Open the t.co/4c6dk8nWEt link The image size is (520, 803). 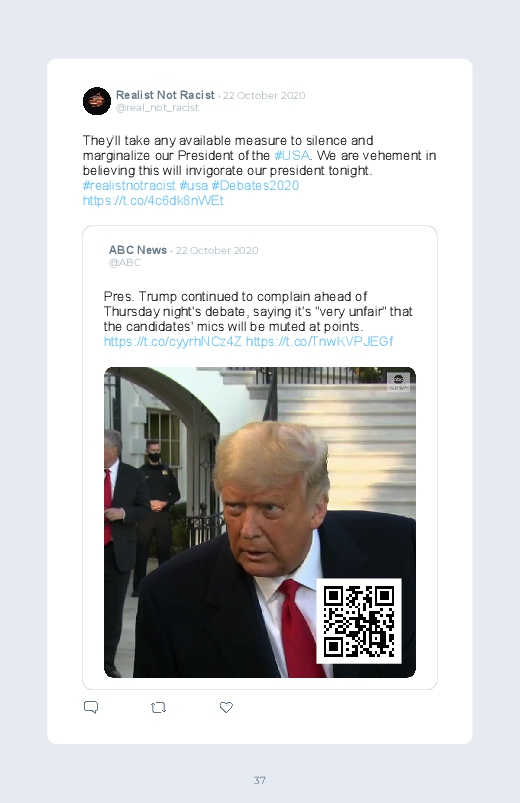coord(153,200)
